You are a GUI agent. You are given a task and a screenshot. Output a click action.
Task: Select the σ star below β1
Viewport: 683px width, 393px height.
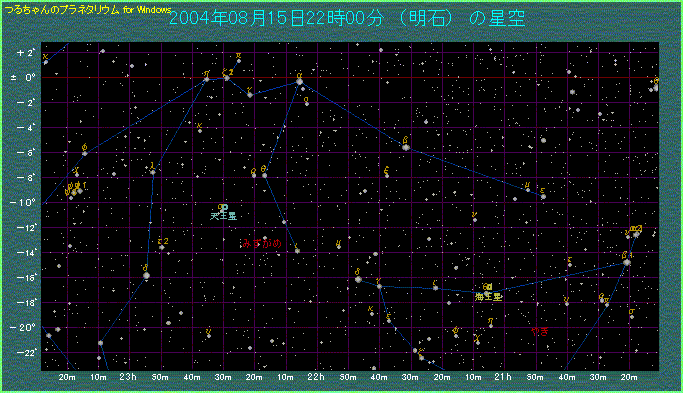pos(632,317)
